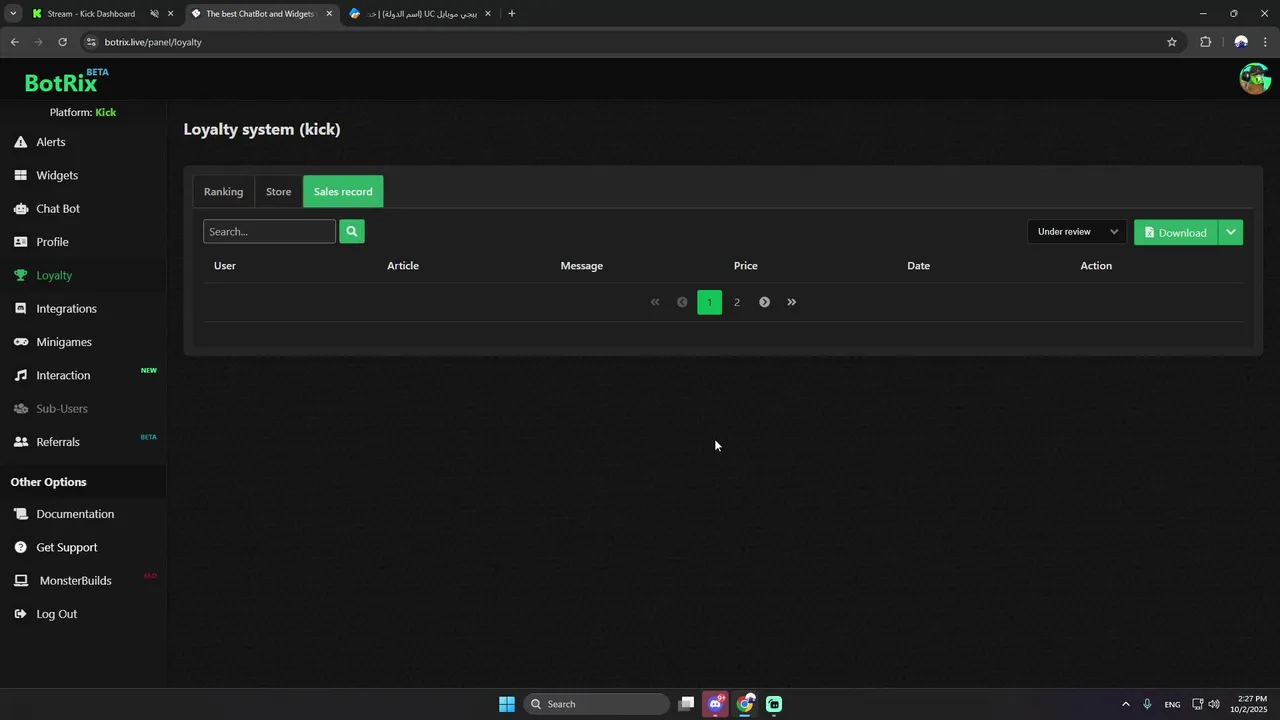
Task: Click the Referrals people icon
Action: click(x=21, y=442)
